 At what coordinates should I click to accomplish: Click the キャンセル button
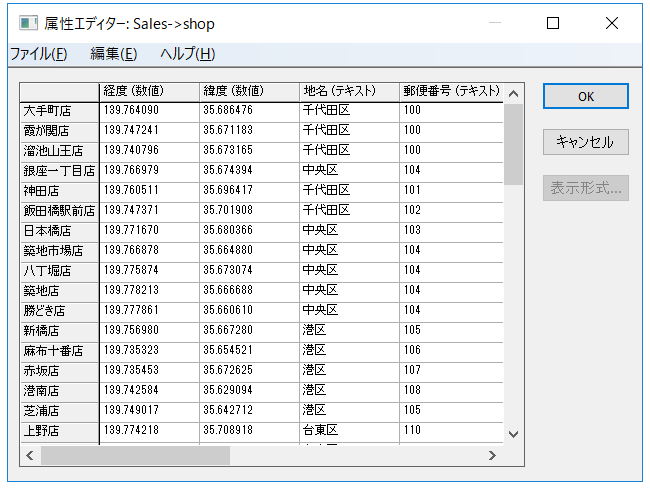[x=586, y=142]
